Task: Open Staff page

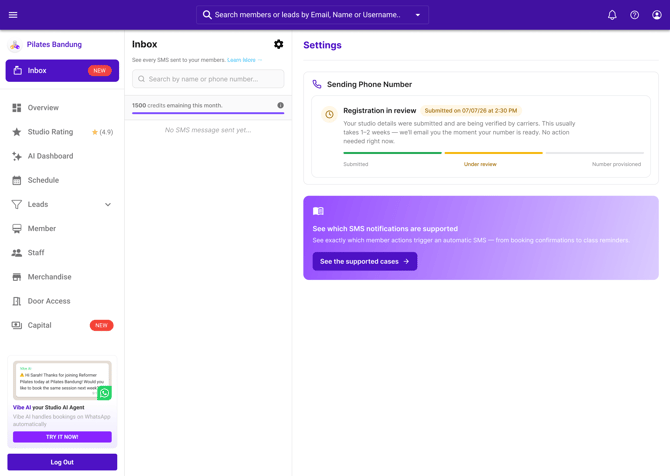Action: (x=62, y=253)
